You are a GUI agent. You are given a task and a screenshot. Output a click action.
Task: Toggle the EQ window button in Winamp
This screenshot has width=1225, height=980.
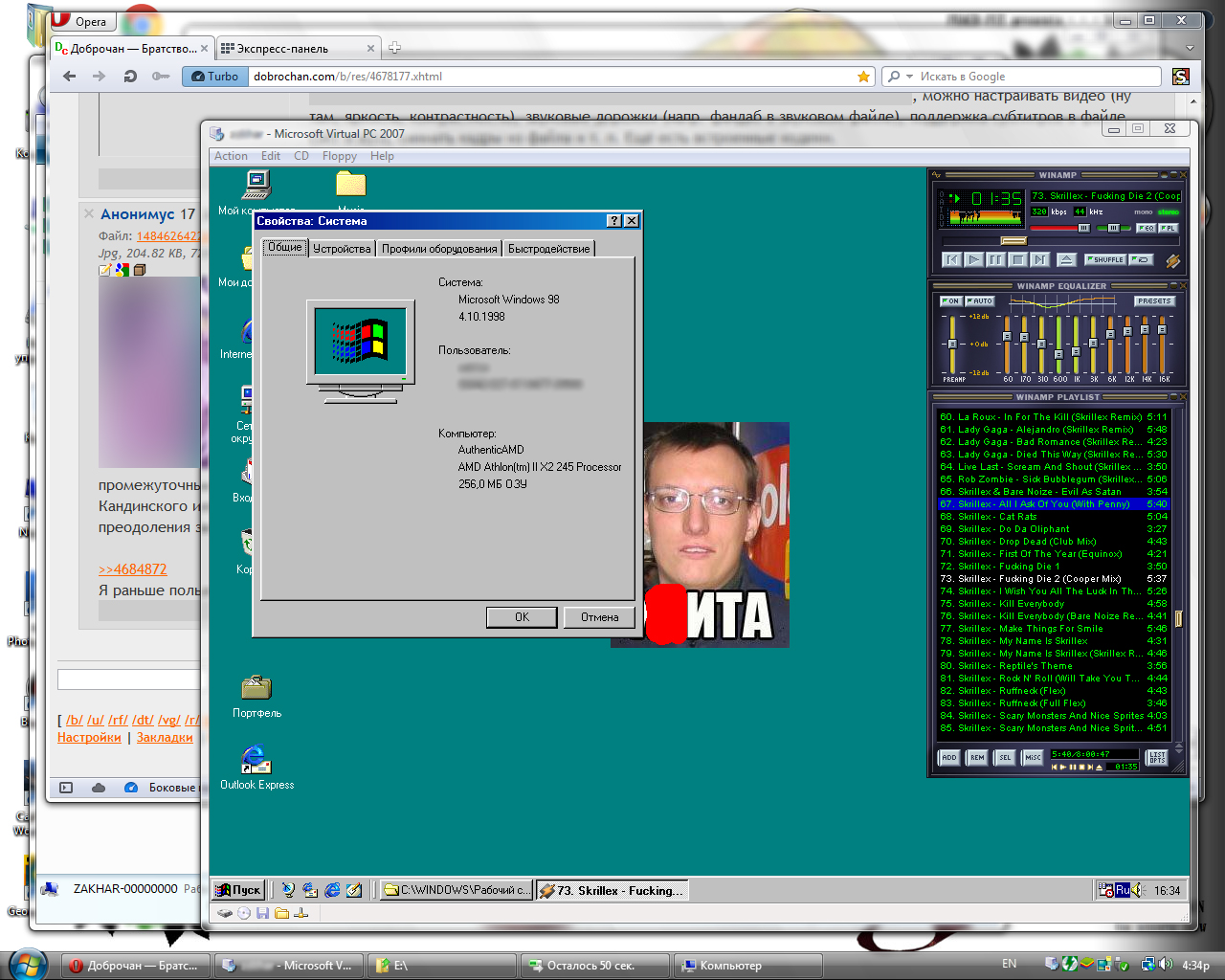[x=1146, y=228]
